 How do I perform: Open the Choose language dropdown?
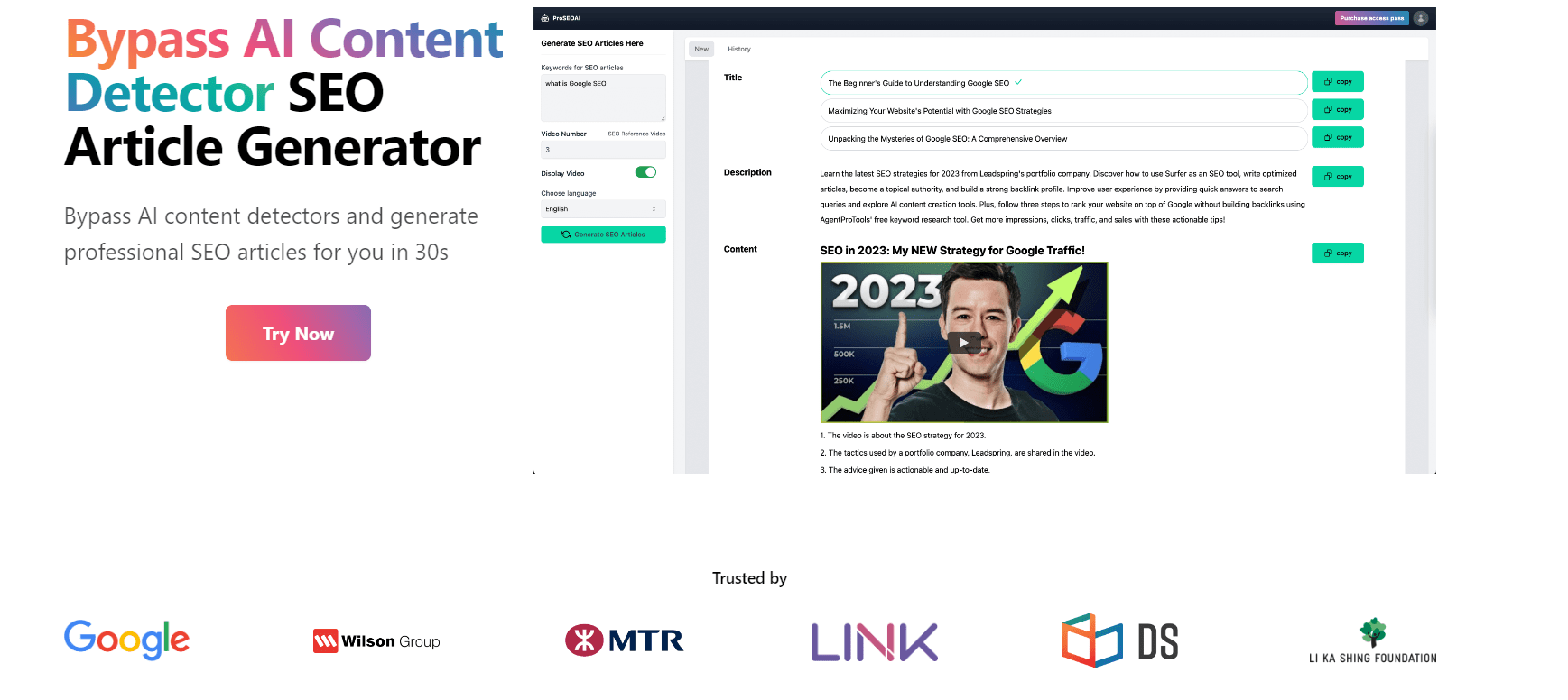603,209
